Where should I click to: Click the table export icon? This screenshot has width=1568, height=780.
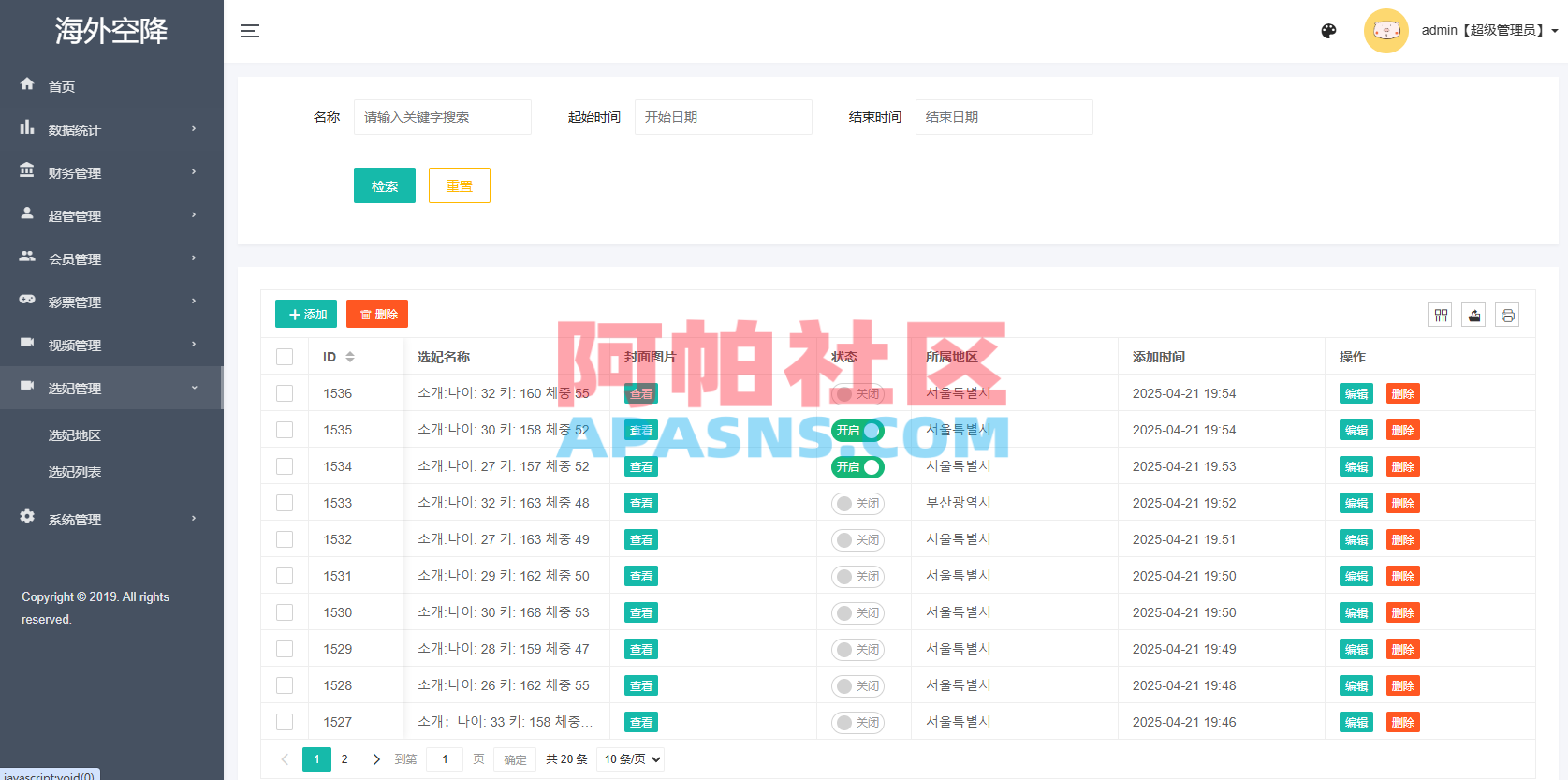tap(1474, 316)
